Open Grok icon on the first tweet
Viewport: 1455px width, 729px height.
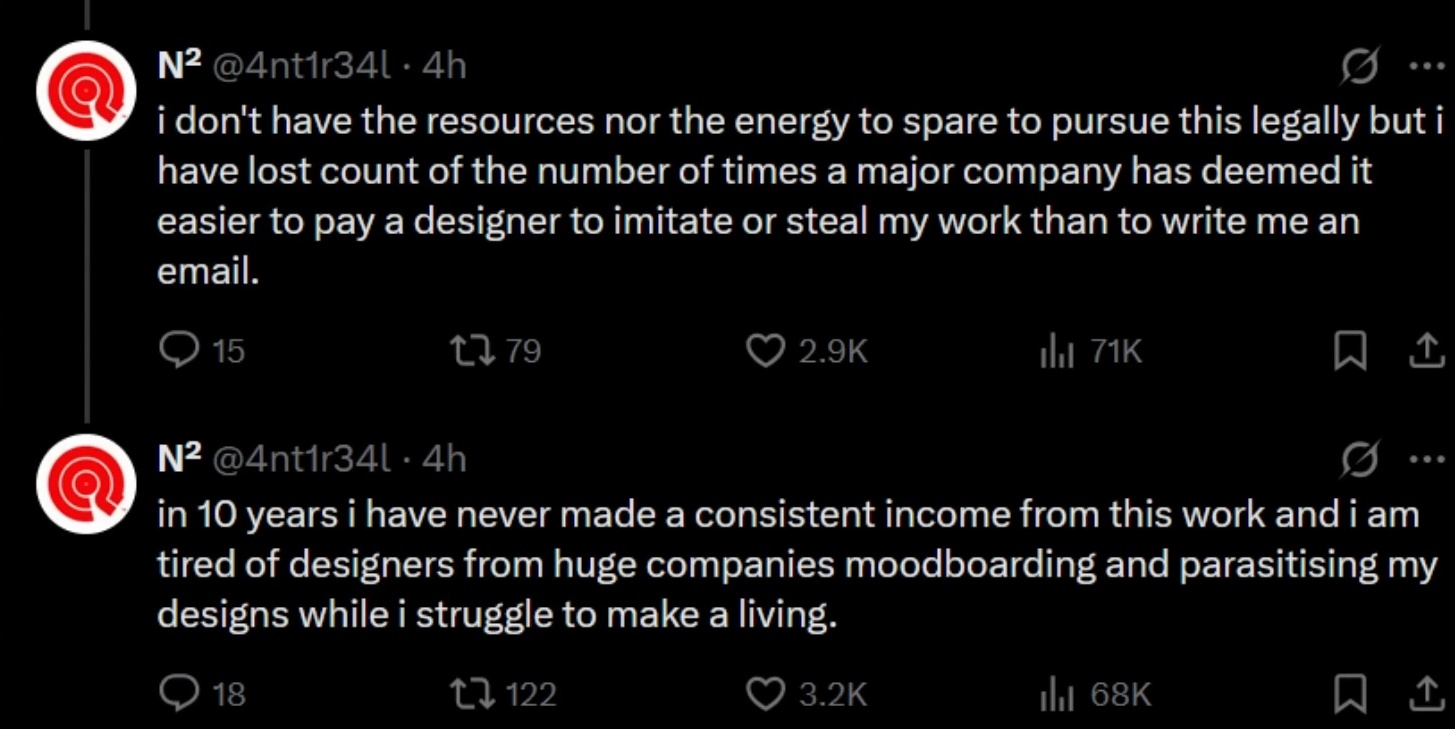pos(1361,67)
